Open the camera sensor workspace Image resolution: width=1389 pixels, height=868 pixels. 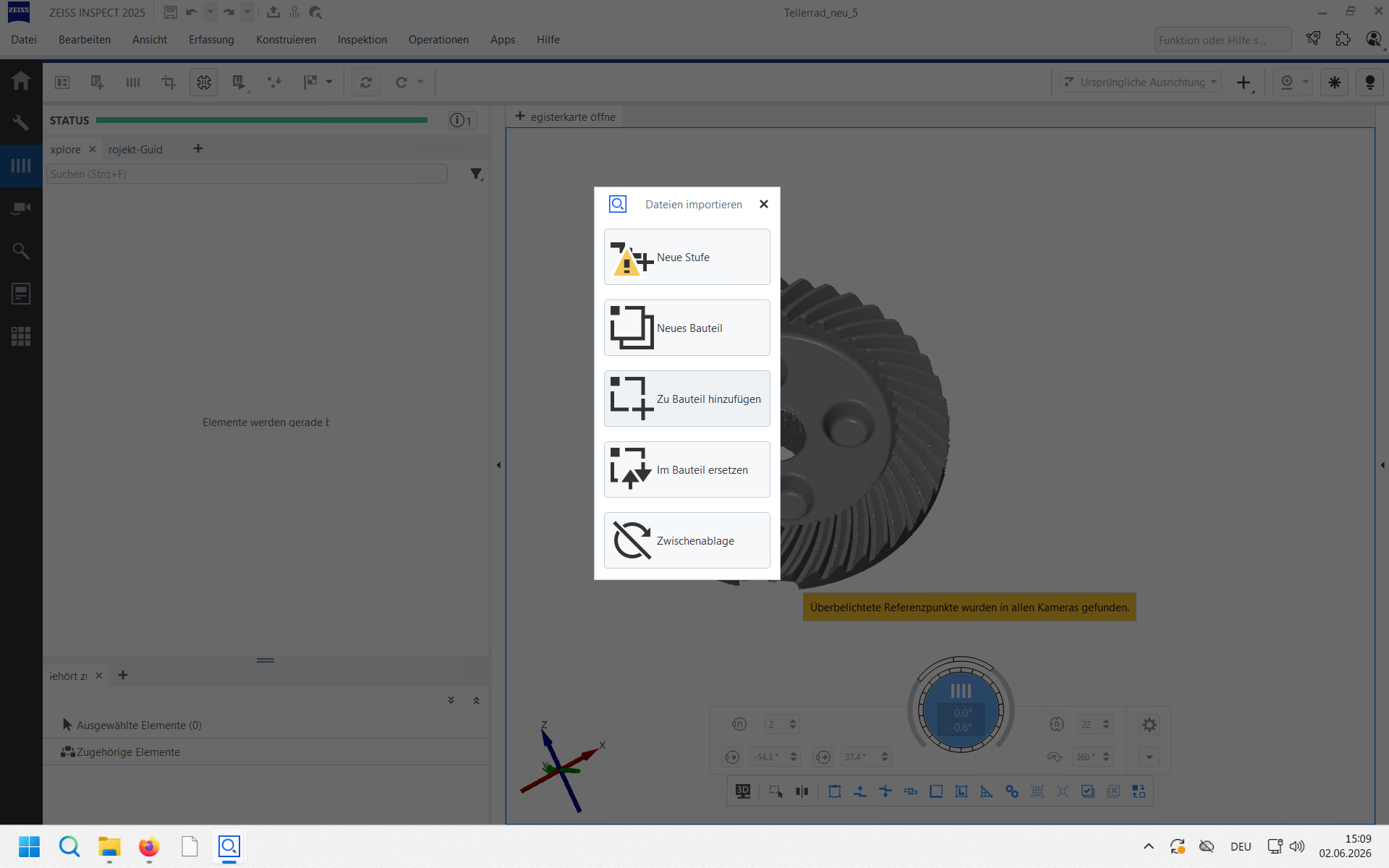(21, 208)
